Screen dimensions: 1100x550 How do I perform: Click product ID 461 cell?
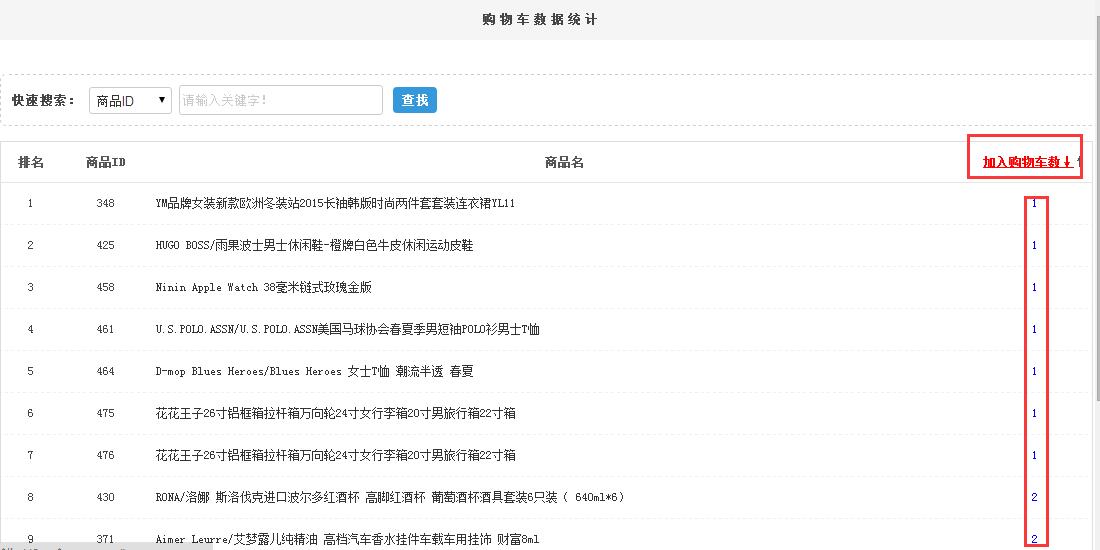pos(105,330)
